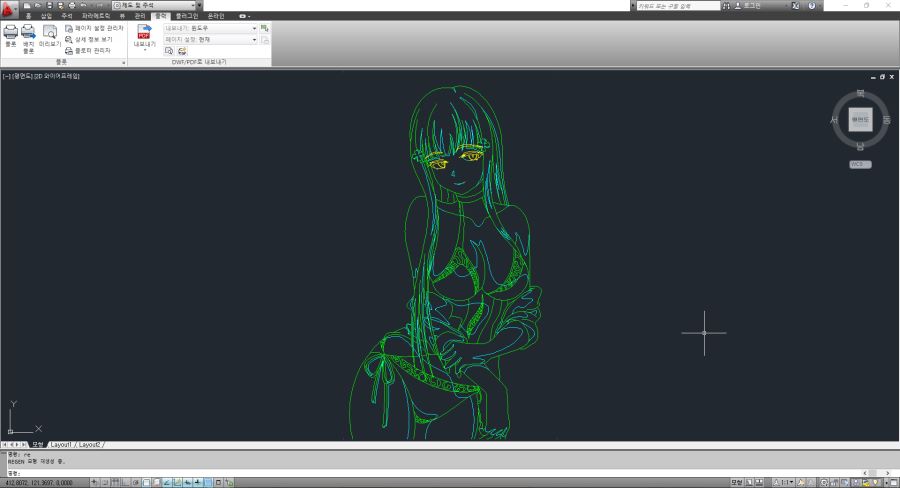This screenshot has height=488, width=900.
Task: Toggle Object Snap in status bar
Action: [146, 482]
